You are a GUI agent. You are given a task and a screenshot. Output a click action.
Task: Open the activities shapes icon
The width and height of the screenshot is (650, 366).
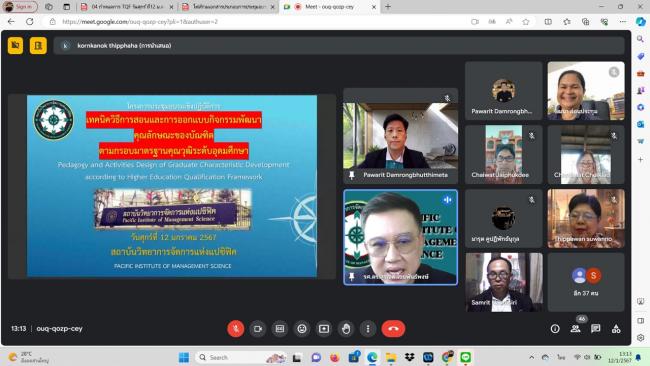click(616, 329)
